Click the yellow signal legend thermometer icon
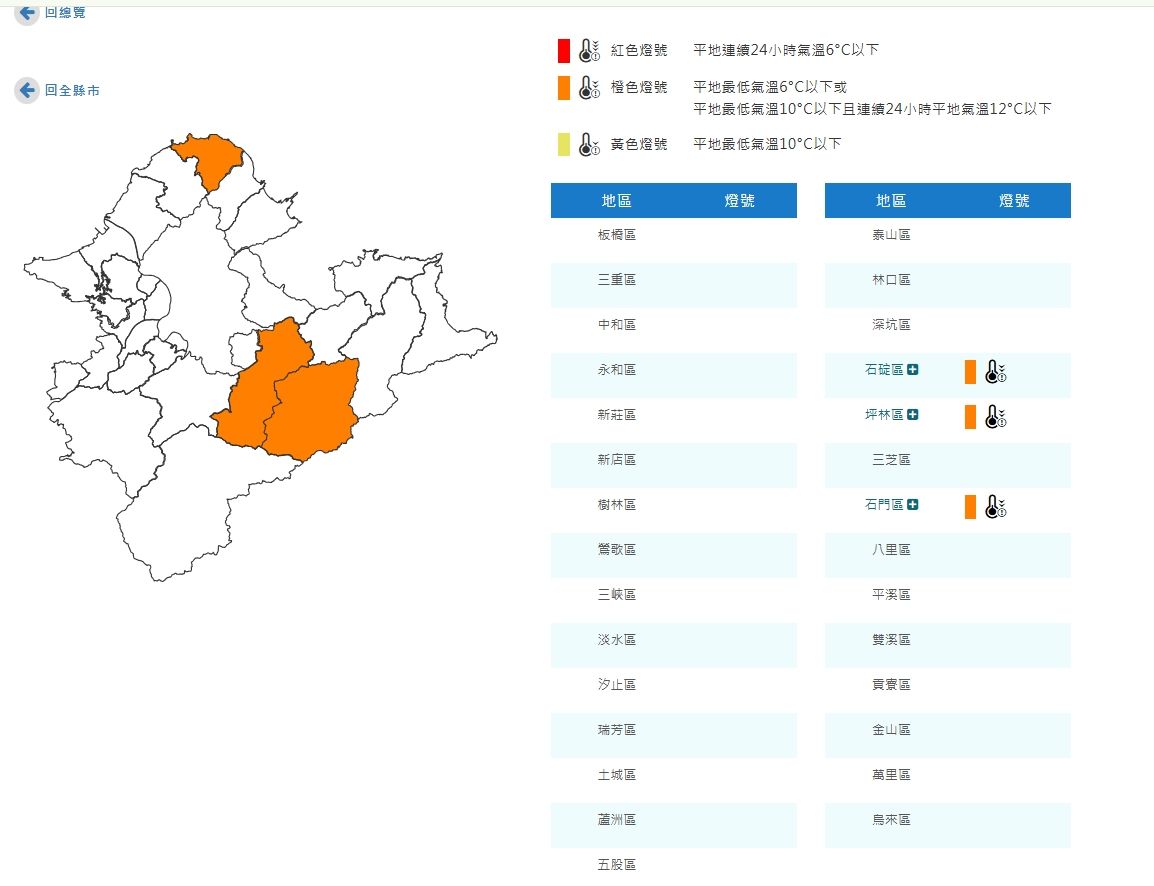 (x=589, y=145)
